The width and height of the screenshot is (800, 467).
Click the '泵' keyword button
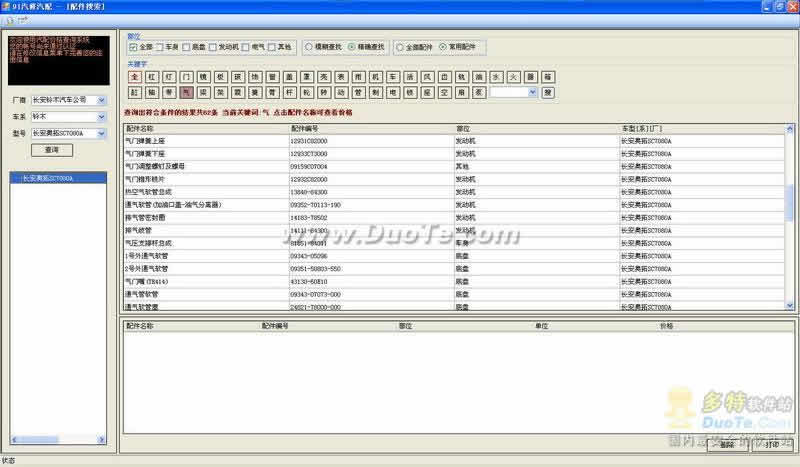click(479, 92)
